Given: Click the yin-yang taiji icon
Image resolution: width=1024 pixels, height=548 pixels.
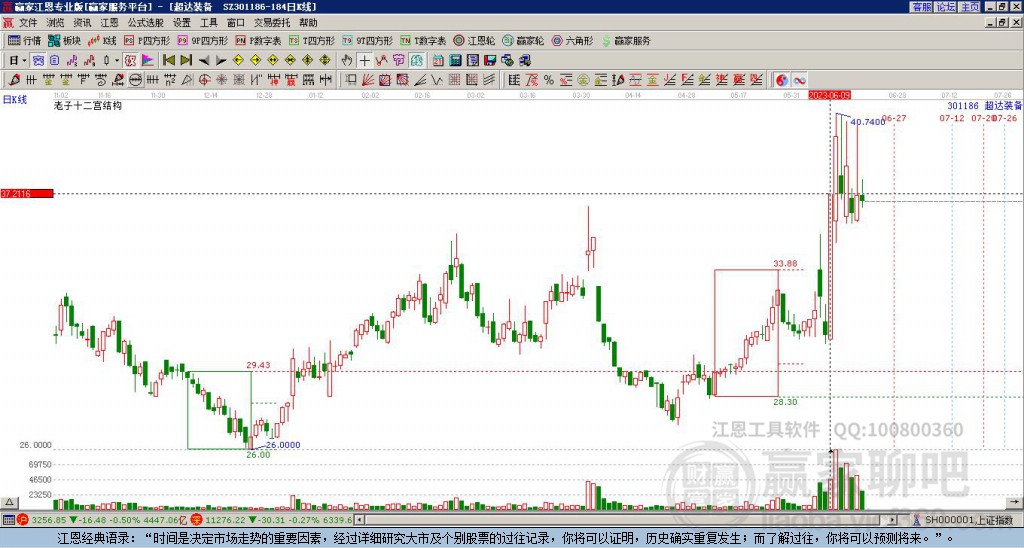Looking at the screenshot, I should (x=782, y=80).
